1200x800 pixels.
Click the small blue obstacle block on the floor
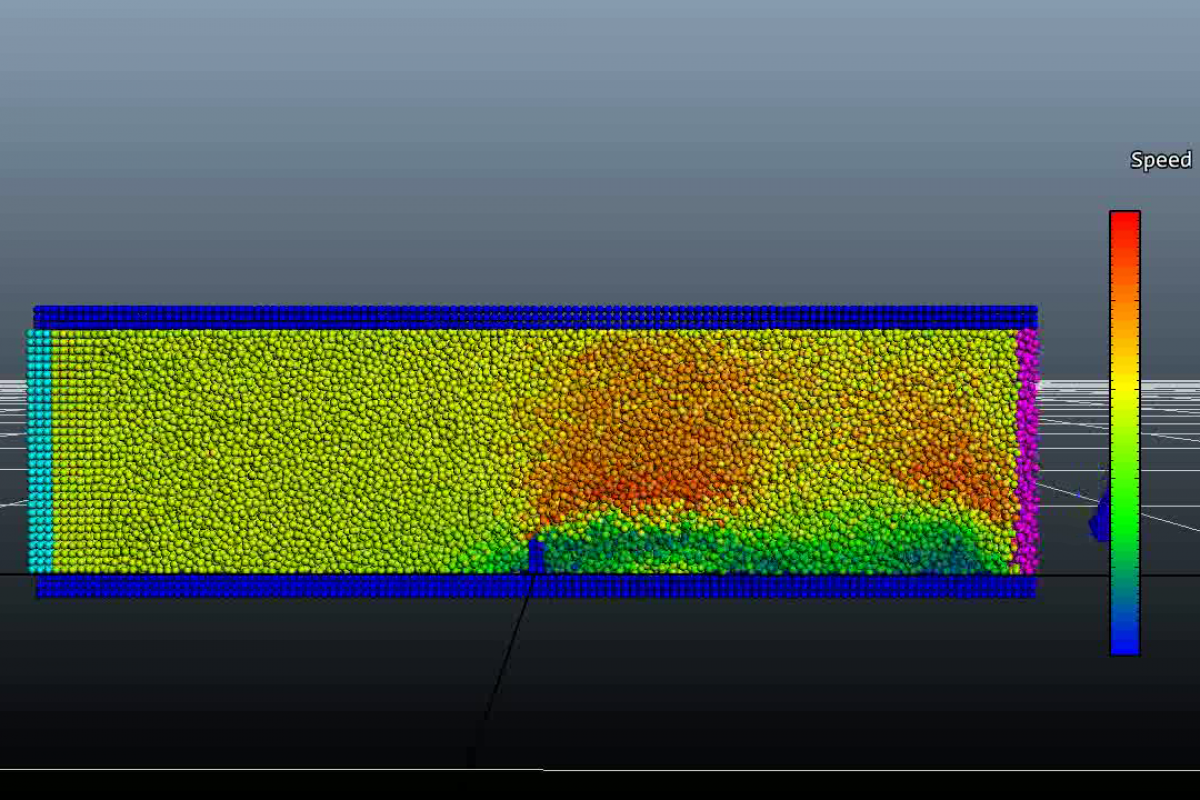point(536,556)
